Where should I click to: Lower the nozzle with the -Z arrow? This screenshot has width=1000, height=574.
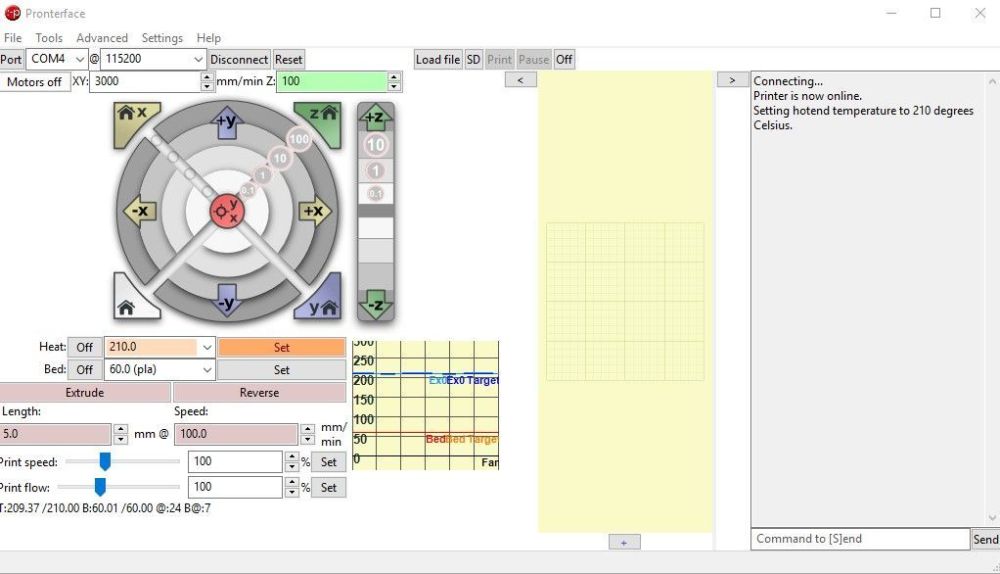point(376,304)
